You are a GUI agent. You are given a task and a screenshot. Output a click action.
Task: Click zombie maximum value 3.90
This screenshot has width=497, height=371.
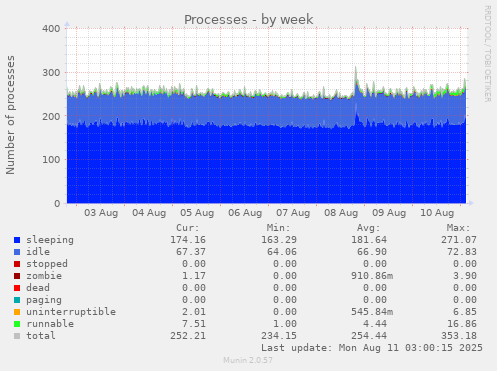coord(465,276)
